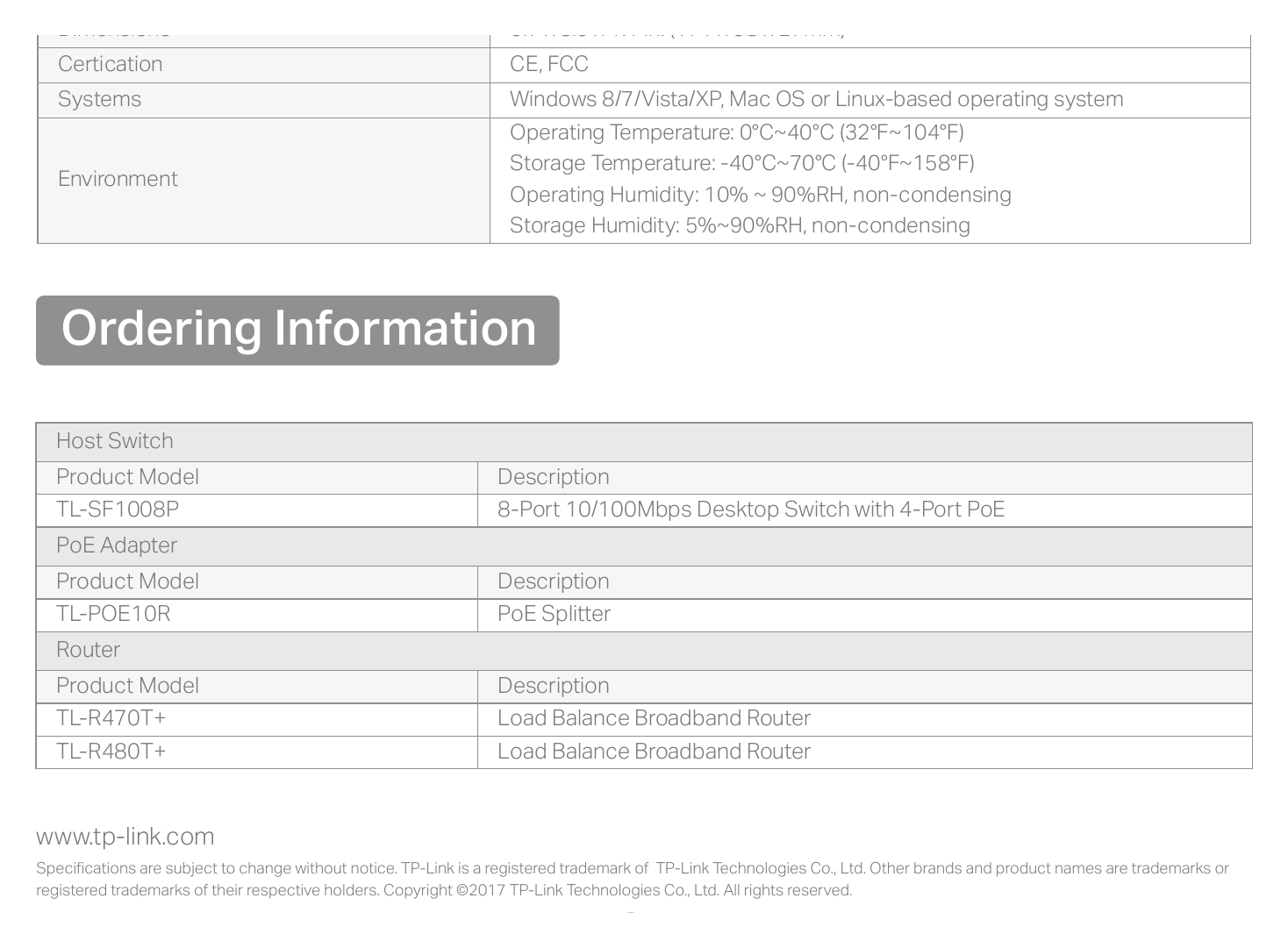Select the TL-R480T+ router row
Viewport: 1288px width, 948px height.
[x=644, y=752]
